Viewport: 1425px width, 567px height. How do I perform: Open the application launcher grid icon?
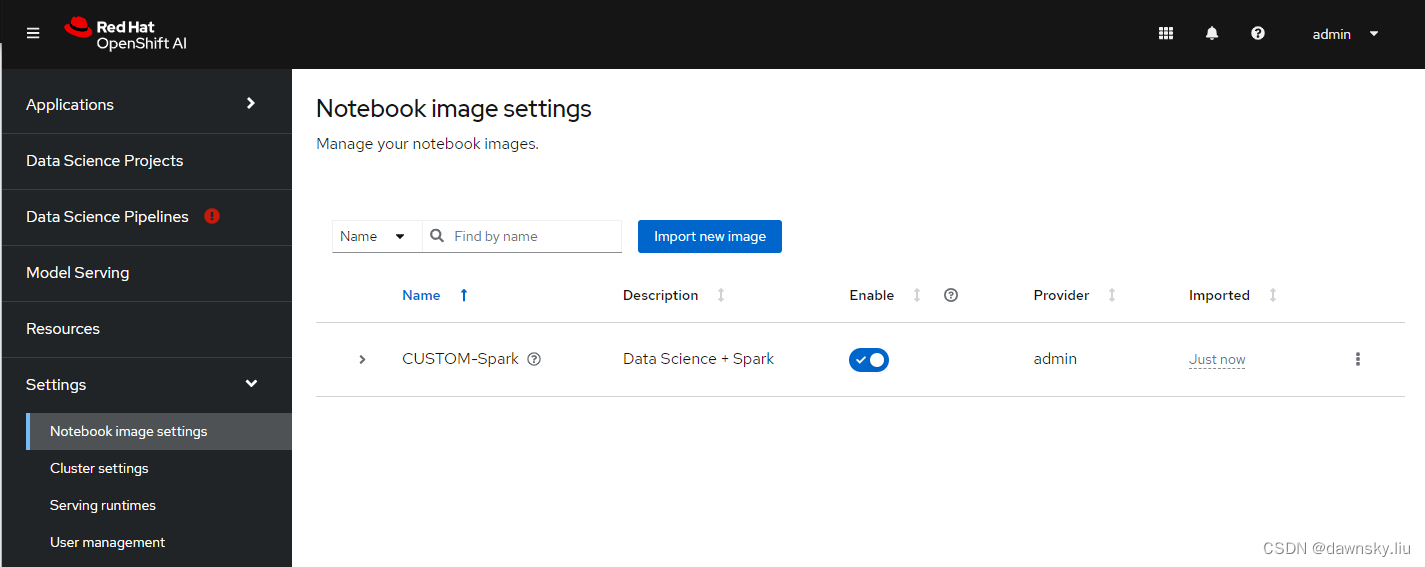pyautogui.click(x=1165, y=34)
